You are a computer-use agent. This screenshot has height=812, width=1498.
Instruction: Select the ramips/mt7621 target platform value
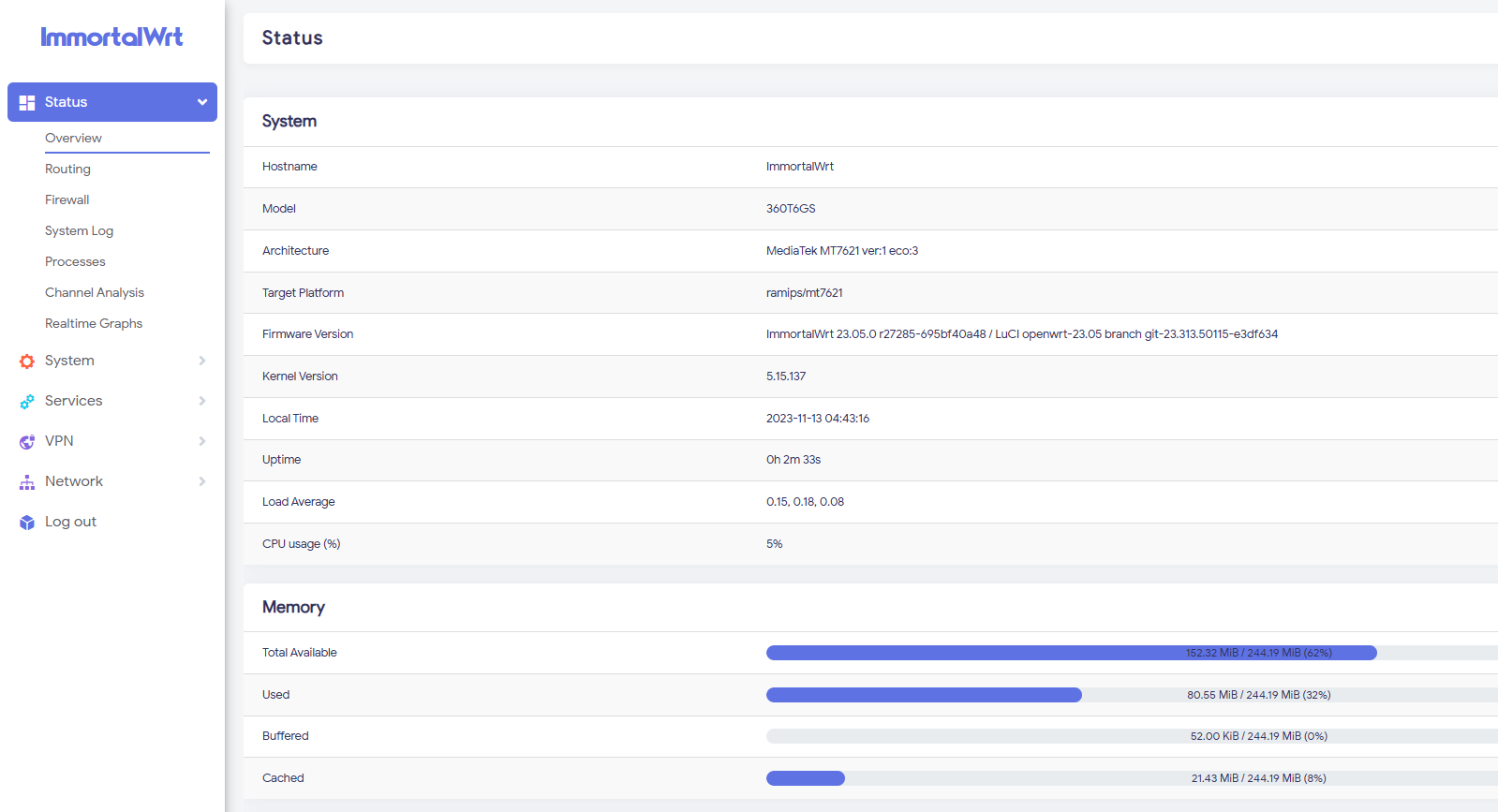[805, 293]
